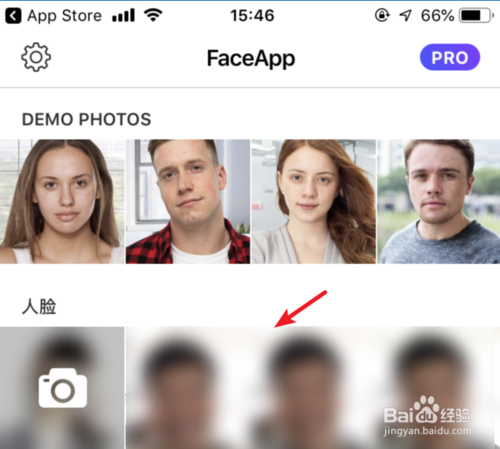Viewport: 500px width, 449px height.
Task: Tap the cellular signal bars icon
Action: (x=123, y=15)
